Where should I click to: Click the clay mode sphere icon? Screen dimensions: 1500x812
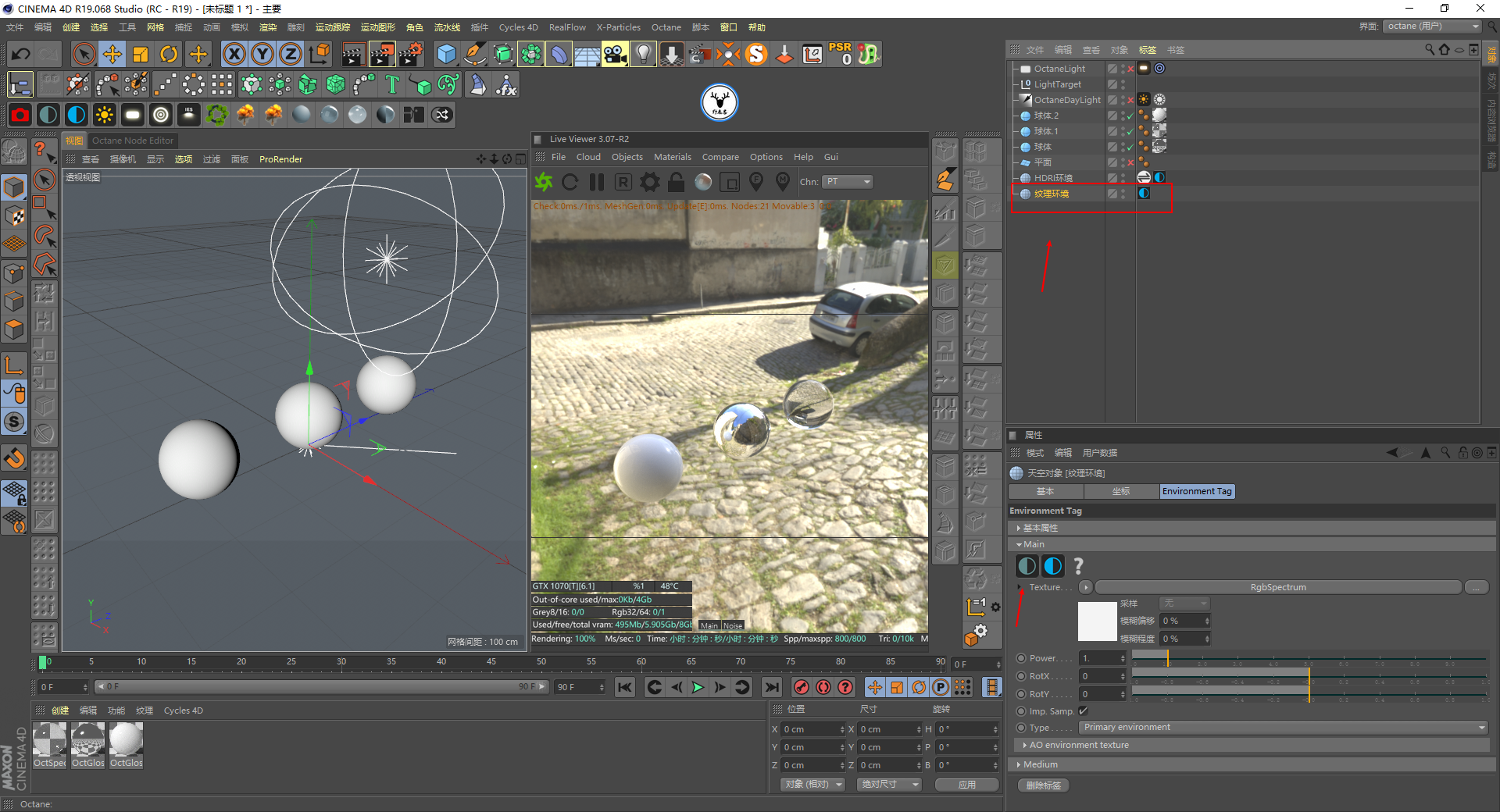pos(703,182)
